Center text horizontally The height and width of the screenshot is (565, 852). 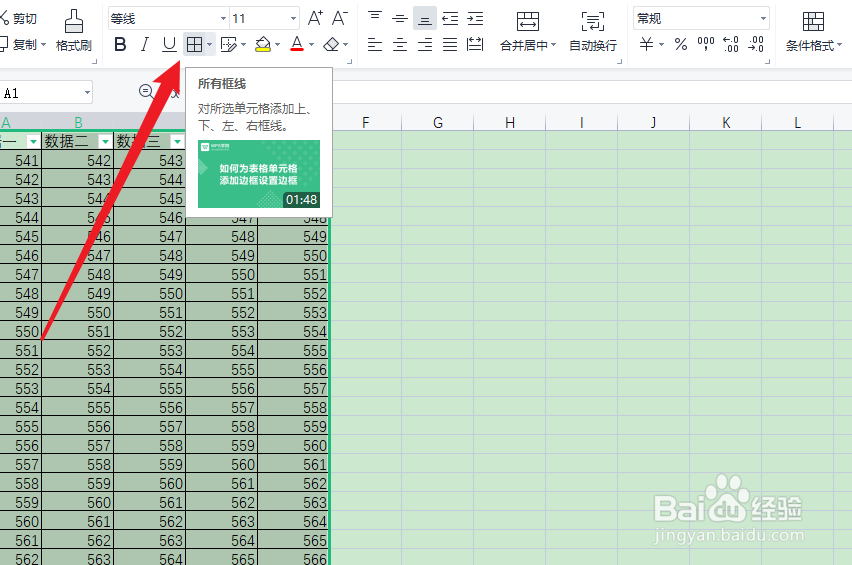point(400,45)
